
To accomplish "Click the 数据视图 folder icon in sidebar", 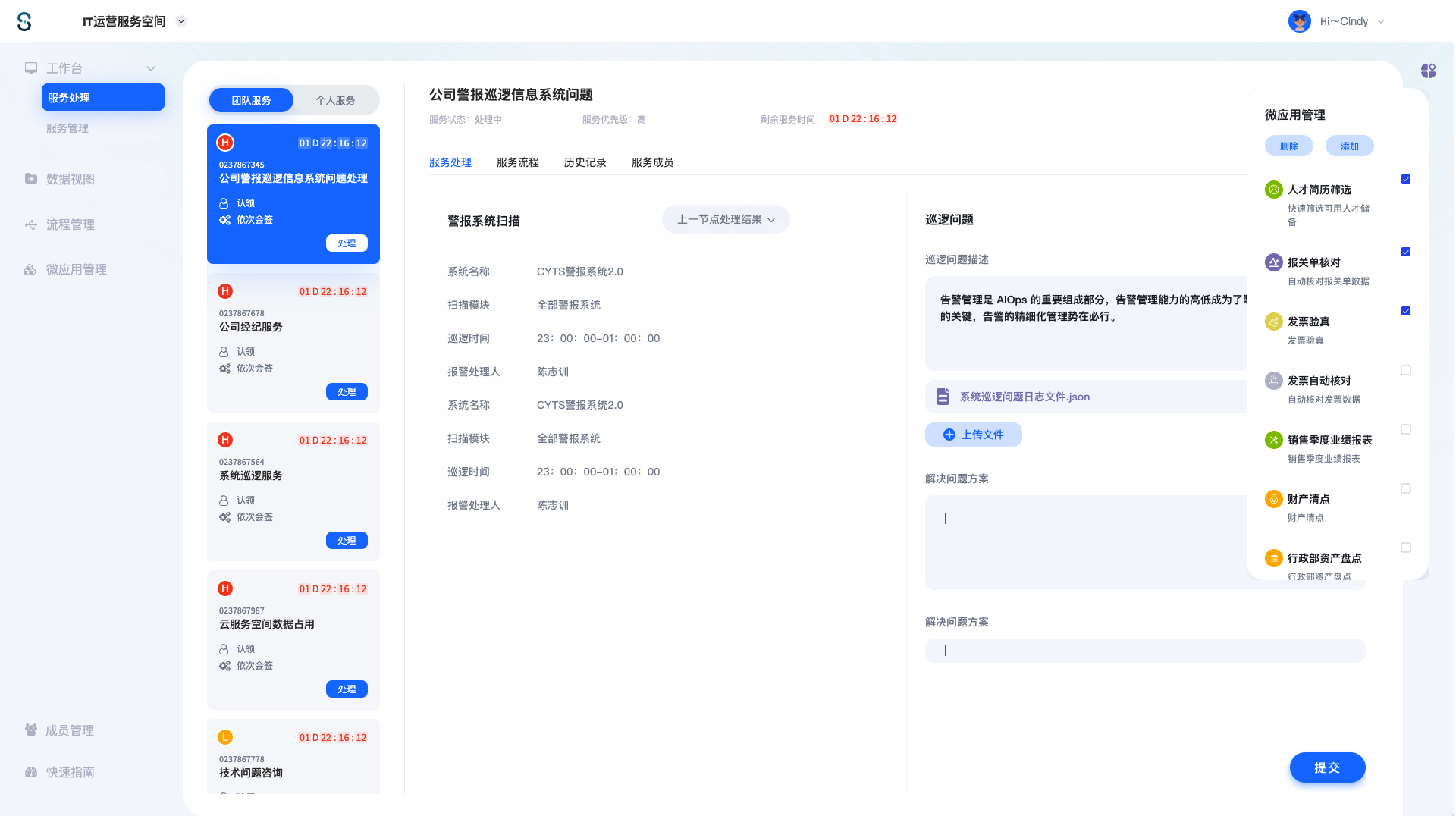I will click(31, 179).
